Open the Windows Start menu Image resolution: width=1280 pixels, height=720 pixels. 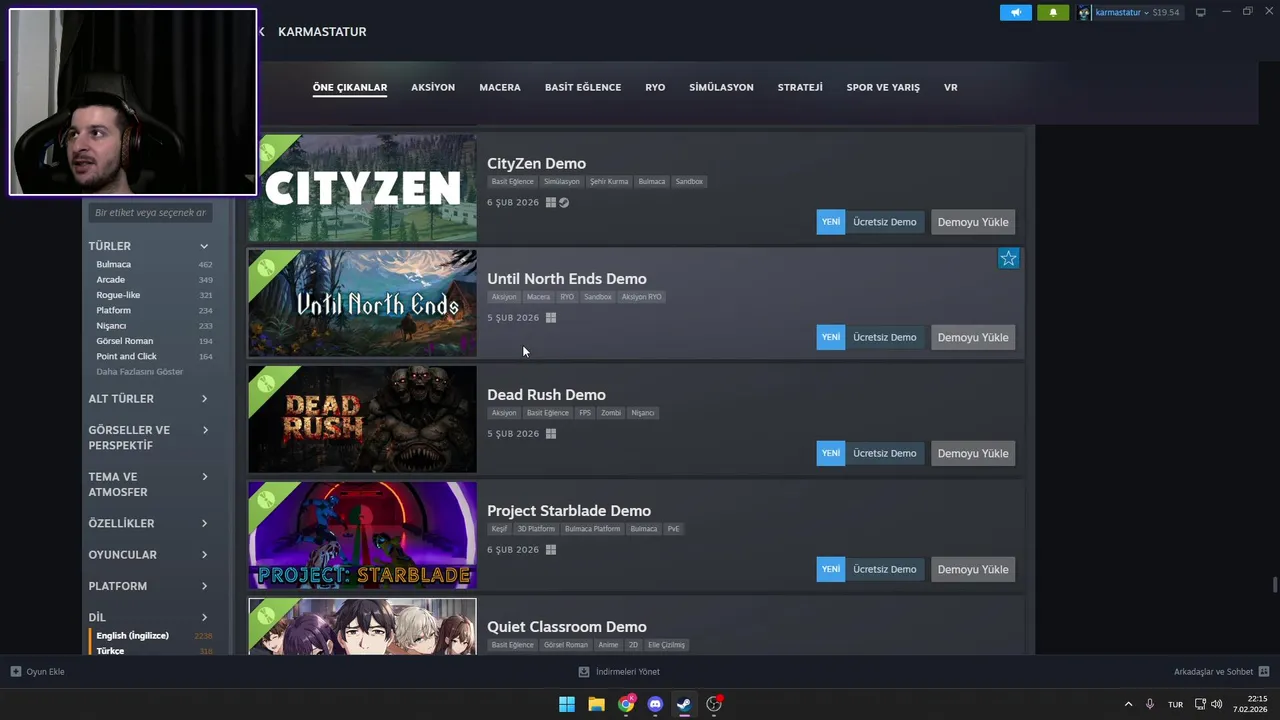567,704
